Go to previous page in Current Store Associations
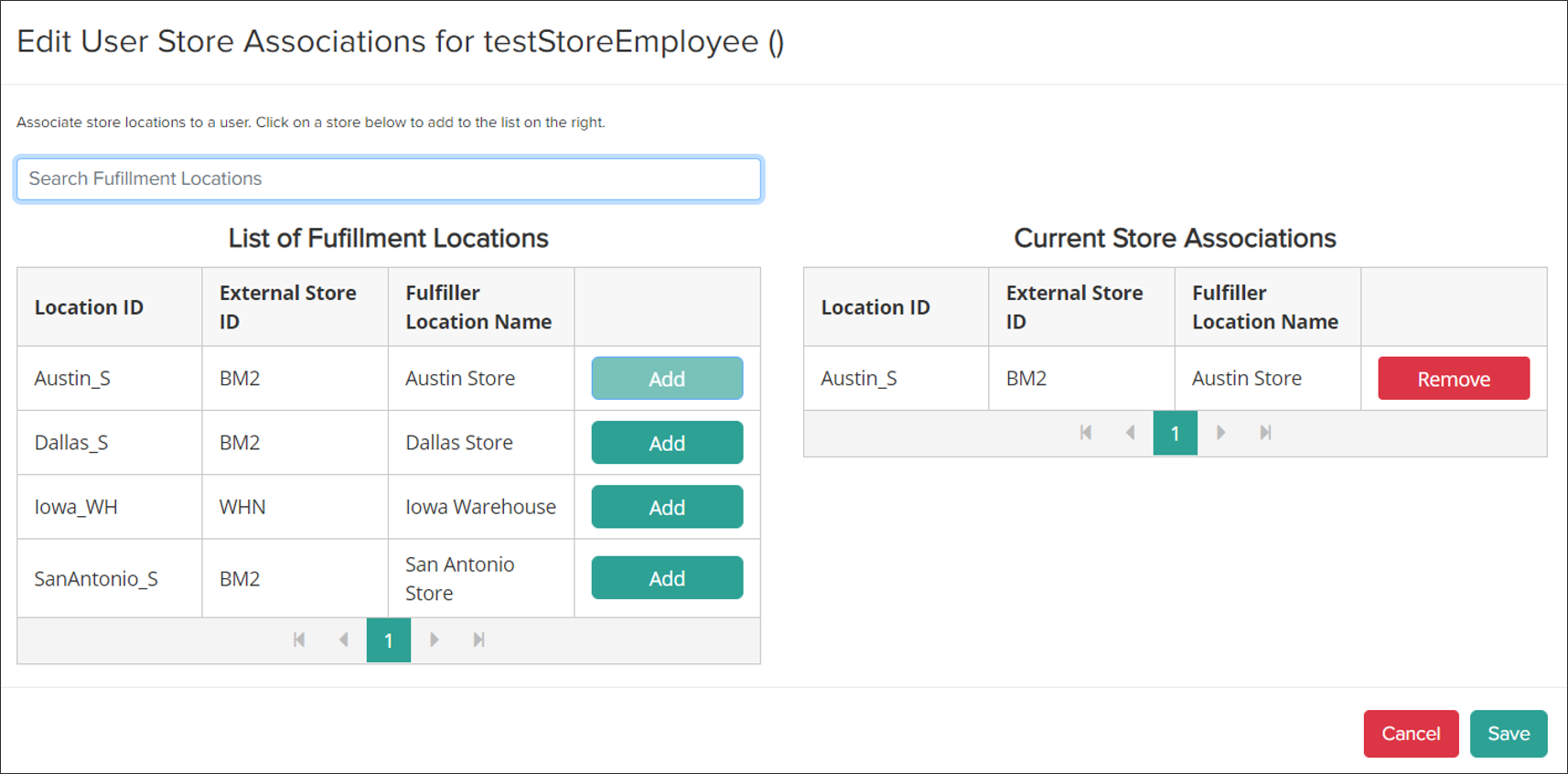Screen dimensions: 1568x774 pos(1131,433)
